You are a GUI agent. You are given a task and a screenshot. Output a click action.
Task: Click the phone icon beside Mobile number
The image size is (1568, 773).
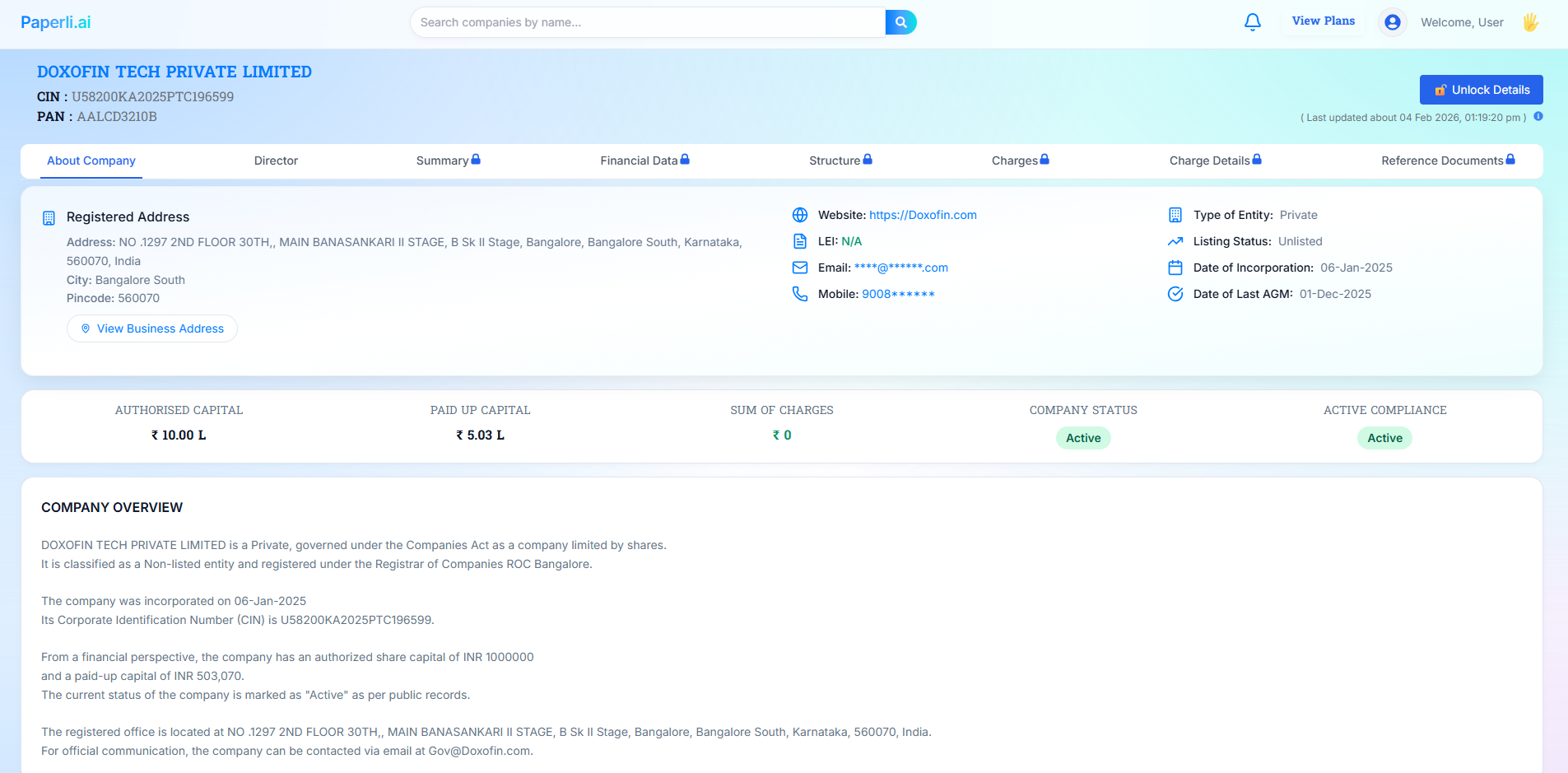coord(800,294)
